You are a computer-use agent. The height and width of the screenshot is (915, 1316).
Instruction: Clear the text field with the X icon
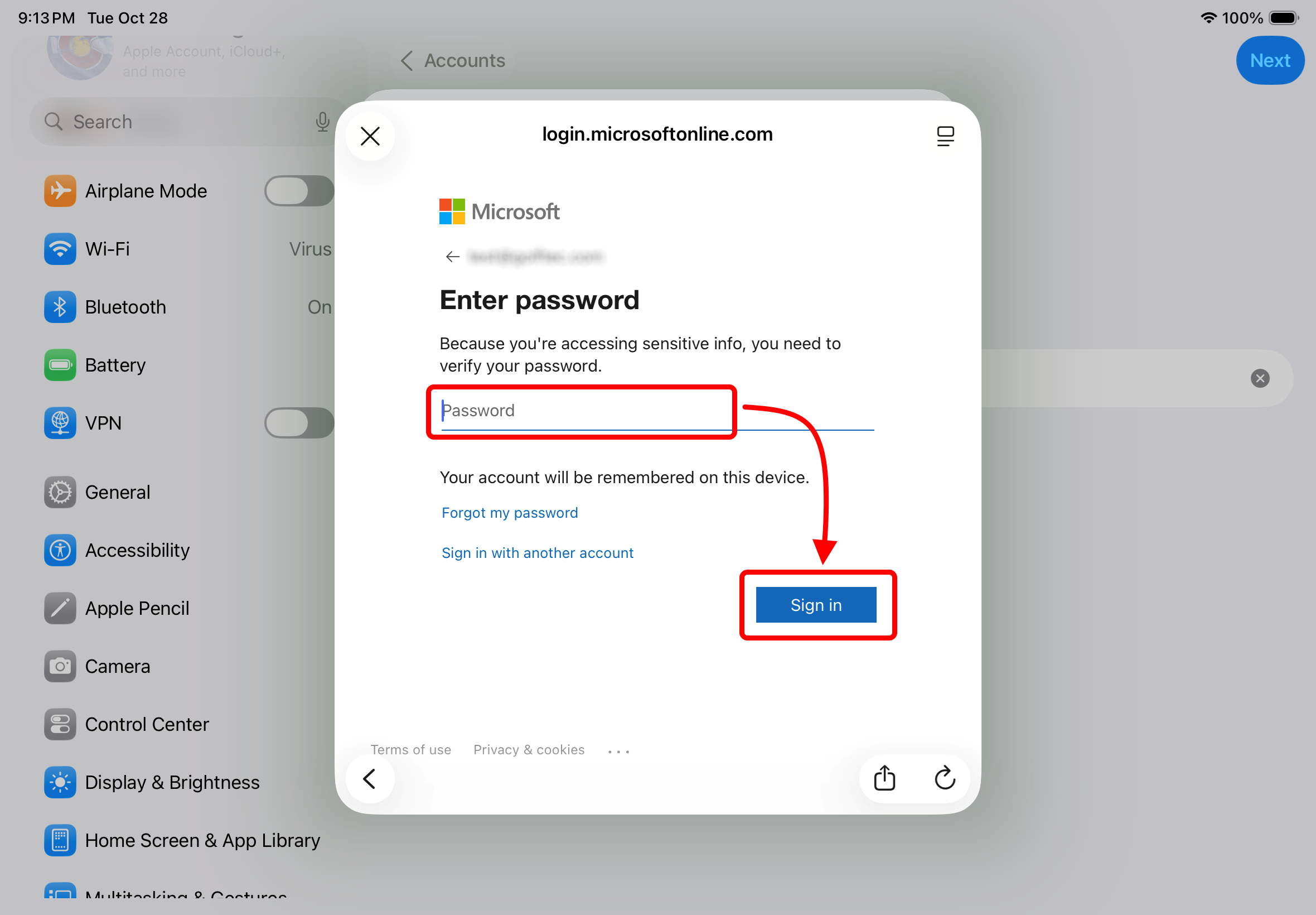coord(1259,378)
